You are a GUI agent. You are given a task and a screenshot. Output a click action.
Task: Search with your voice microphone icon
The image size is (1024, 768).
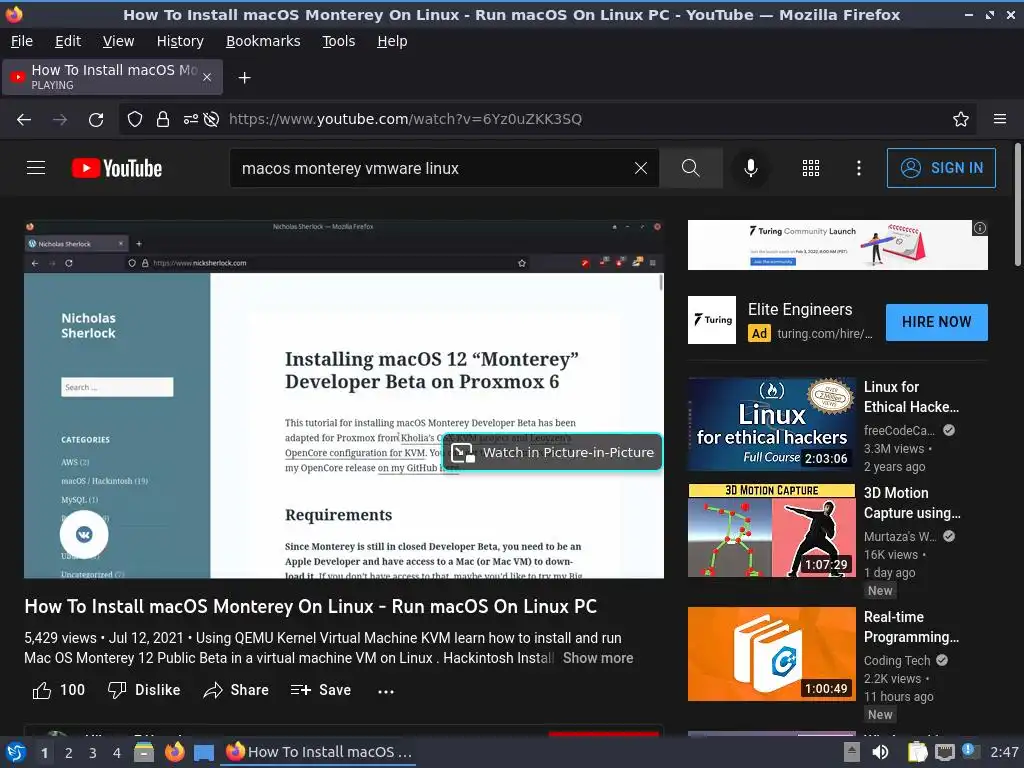pyautogui.click(x=751, y=168)
